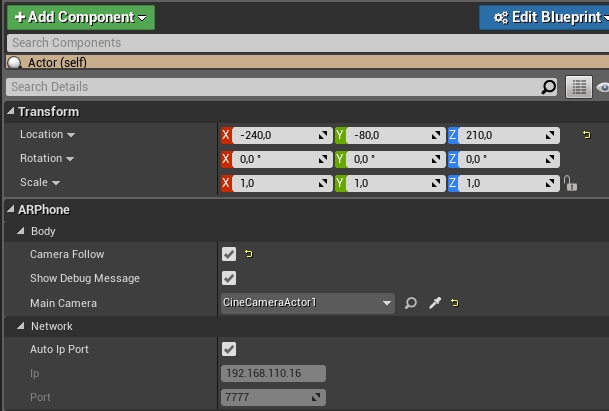609x411 pixels.
Task: Click the Main Camera label
Action: point(63,303)
